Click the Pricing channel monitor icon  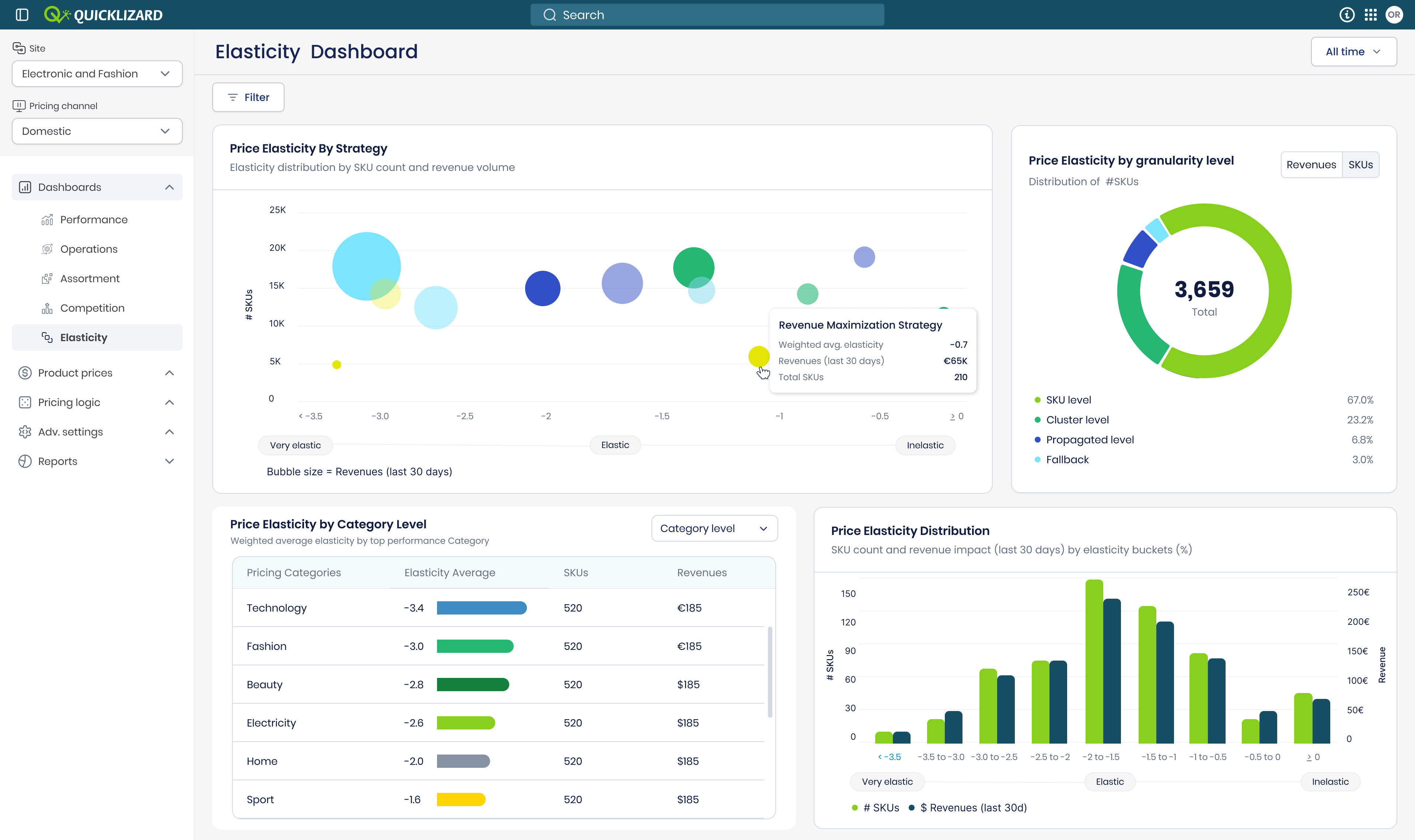(x=19, y=106)
